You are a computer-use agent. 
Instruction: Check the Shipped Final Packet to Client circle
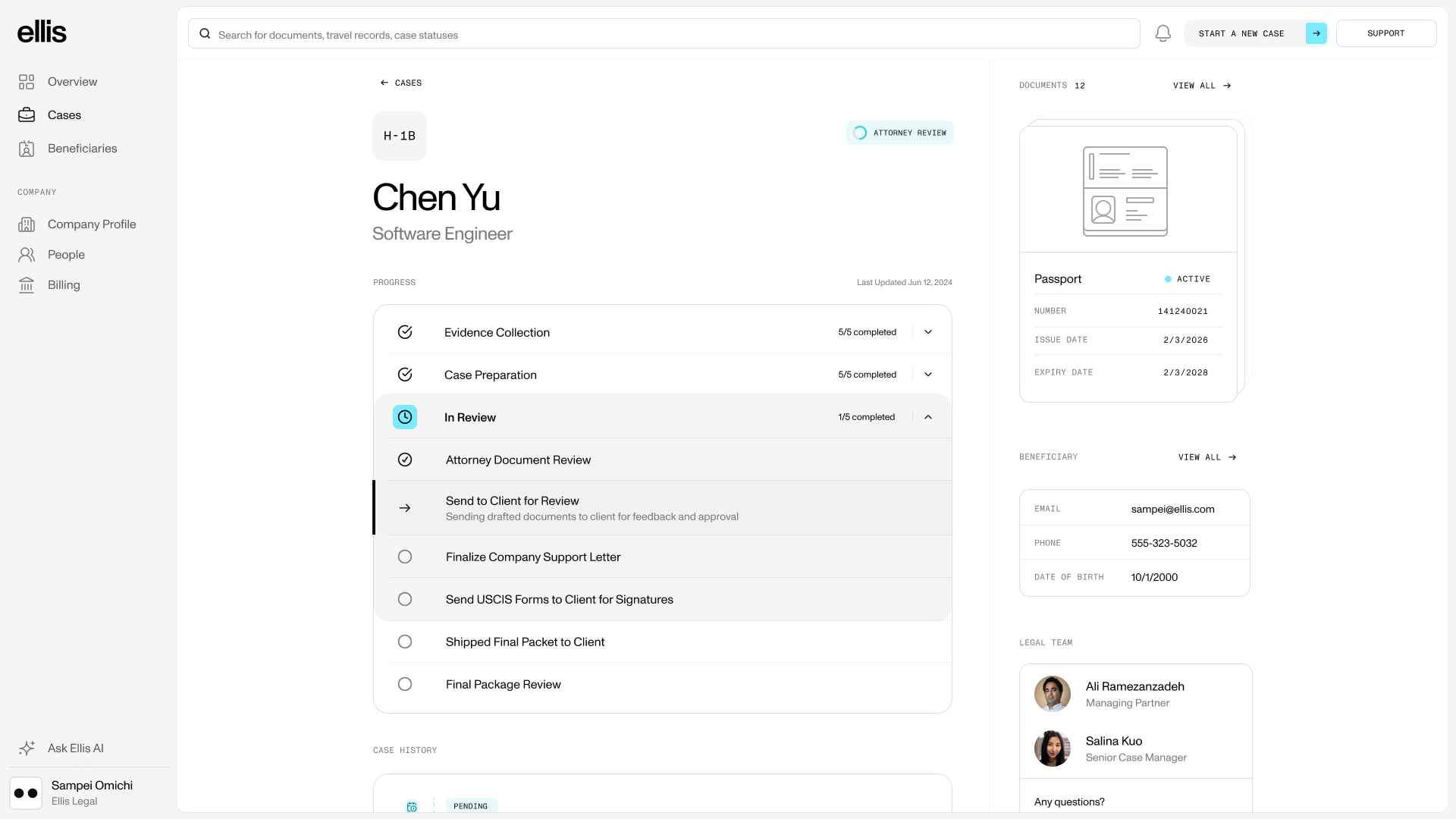coord(405,642)
